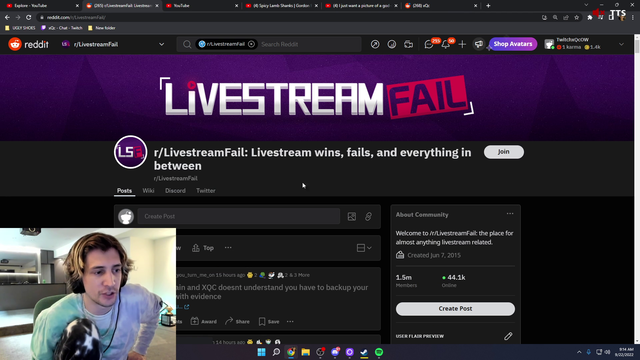Image resolution: width=640 pixels, height=360 pixels.
Task: Sort posts by Top
Action: coord(203,248)
